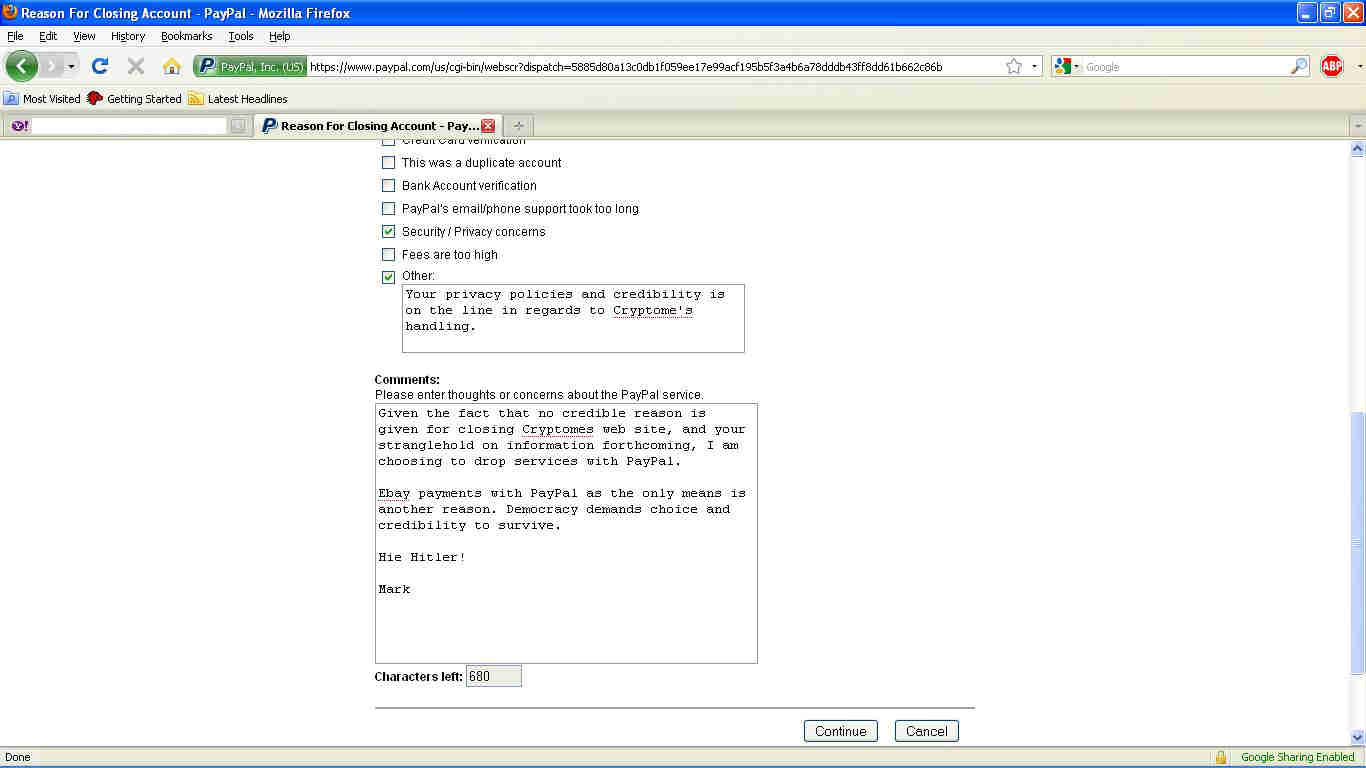Reload the page with the refresh icon
Viewport: 1366px width, 768px height.
pos(100,66)
